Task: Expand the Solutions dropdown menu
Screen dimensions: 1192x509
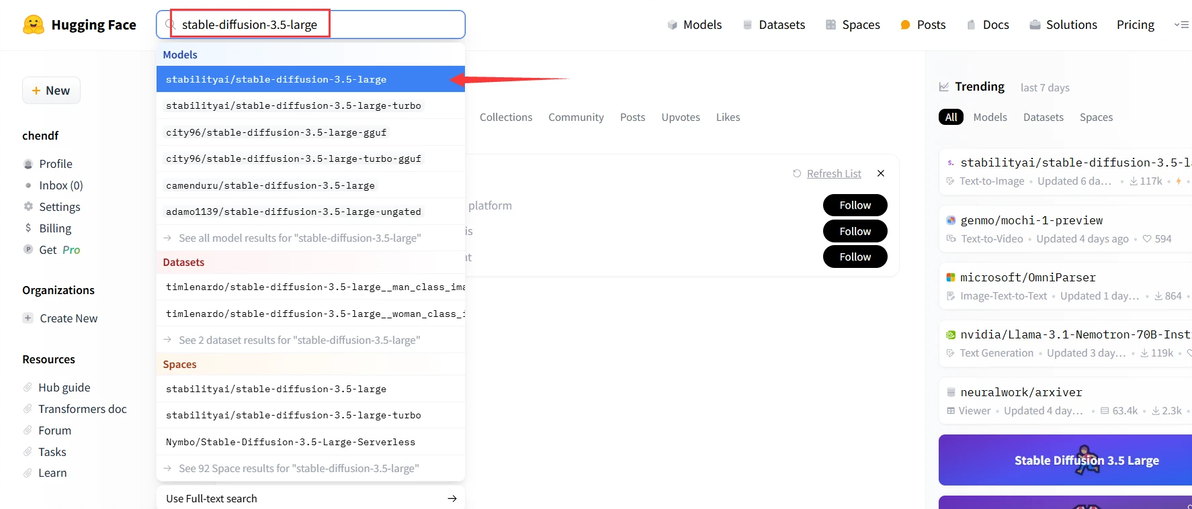Action: pyautogui.click(x=1063, y=25)
